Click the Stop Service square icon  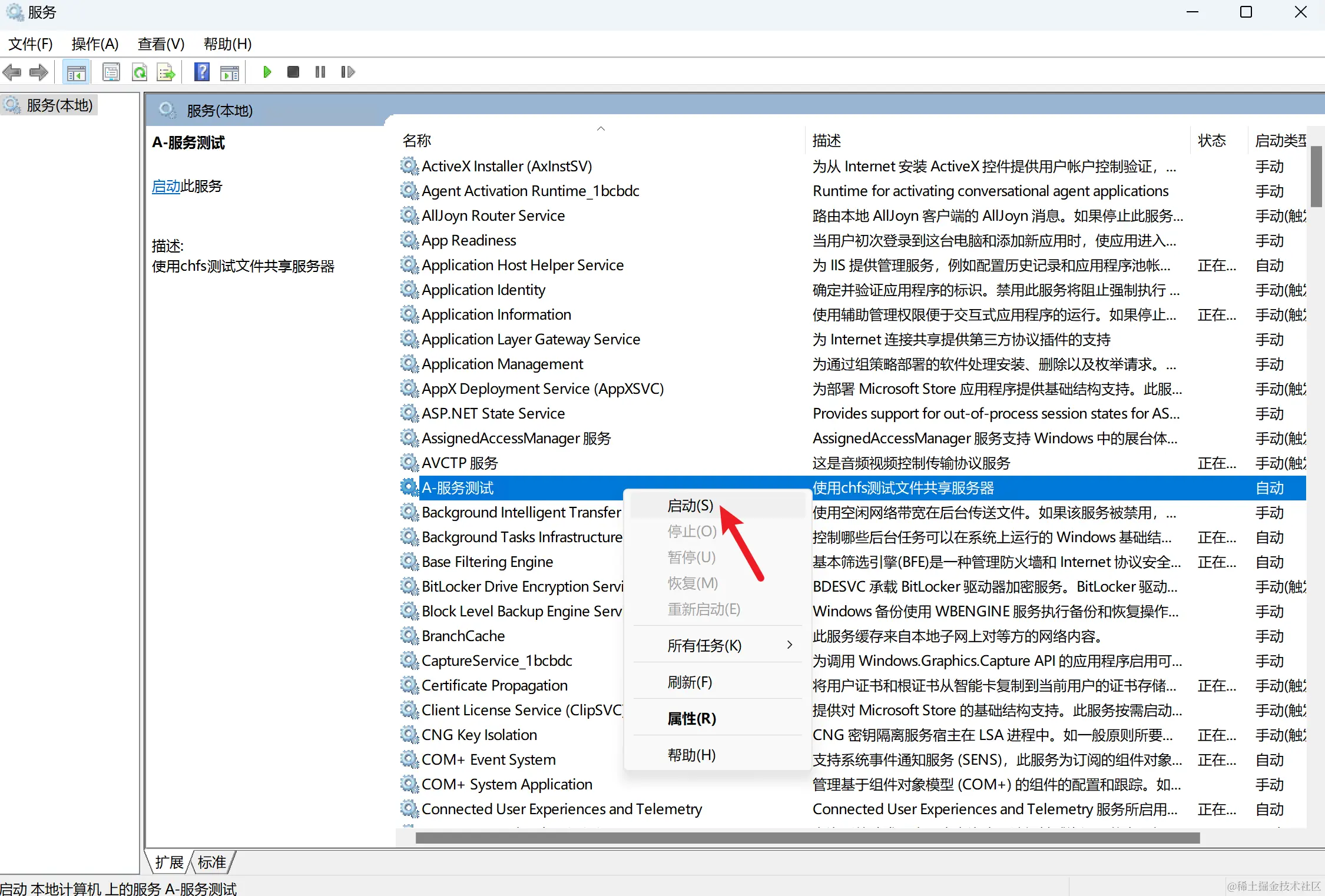point(293,72)
